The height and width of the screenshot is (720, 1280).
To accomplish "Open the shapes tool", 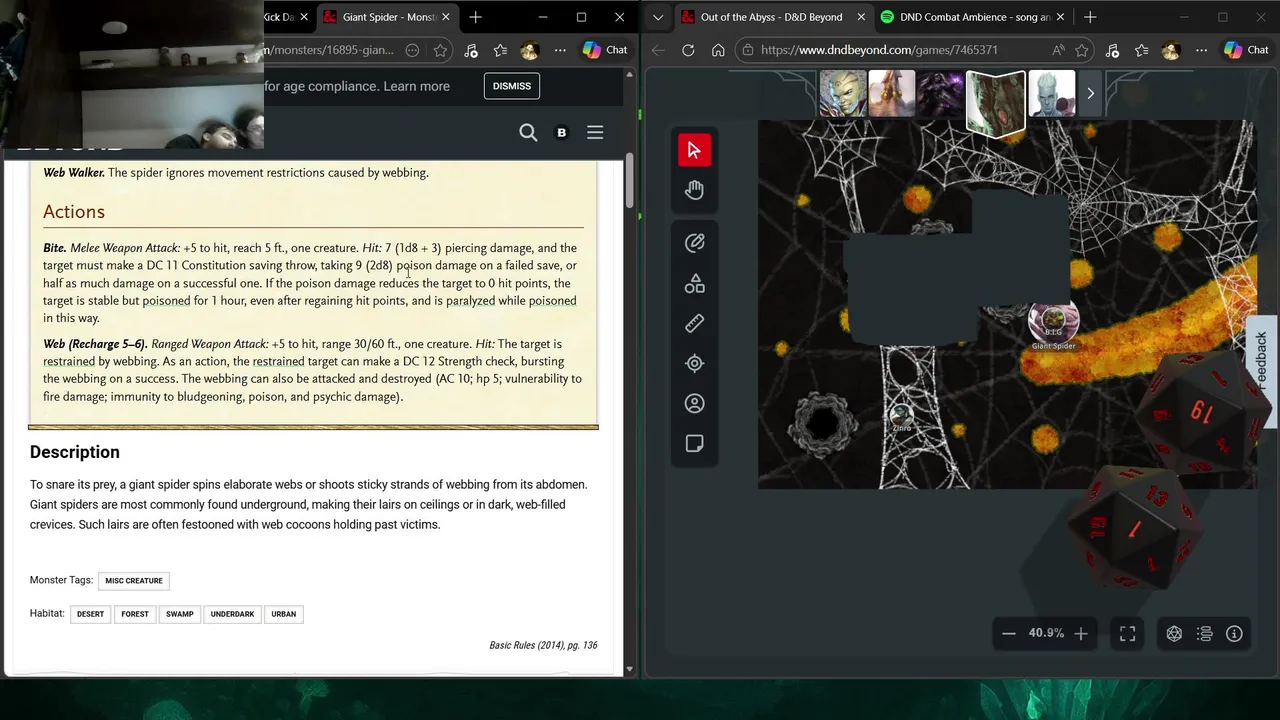I will click(694, 284).
